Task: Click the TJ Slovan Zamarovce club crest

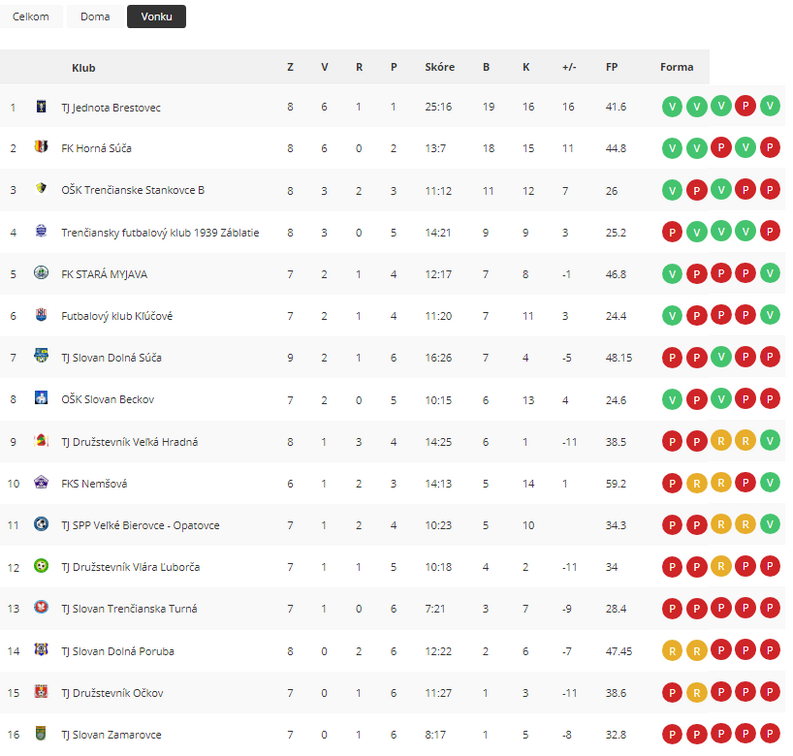Action: click(x=41, y=733)
